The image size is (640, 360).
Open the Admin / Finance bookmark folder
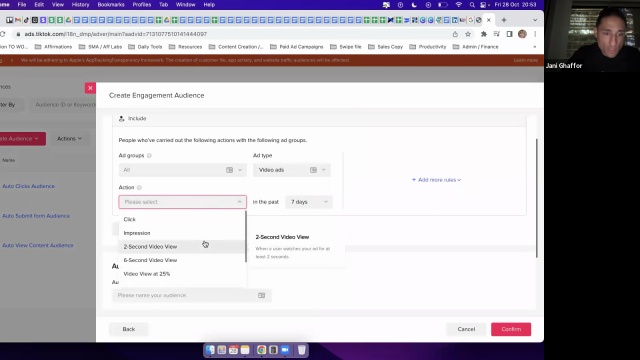[476, 47]
